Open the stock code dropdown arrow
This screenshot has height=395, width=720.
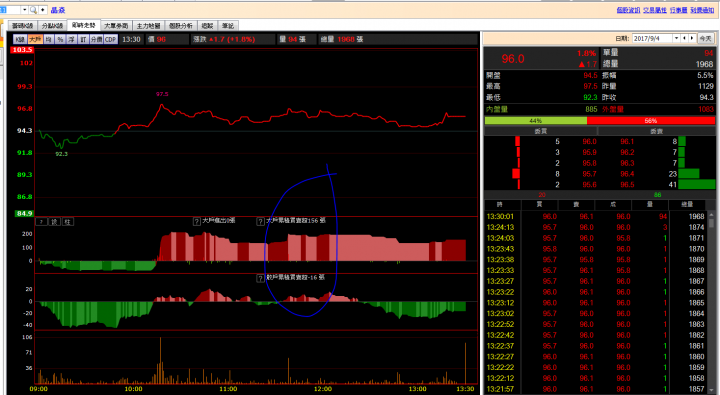(24, 10)
